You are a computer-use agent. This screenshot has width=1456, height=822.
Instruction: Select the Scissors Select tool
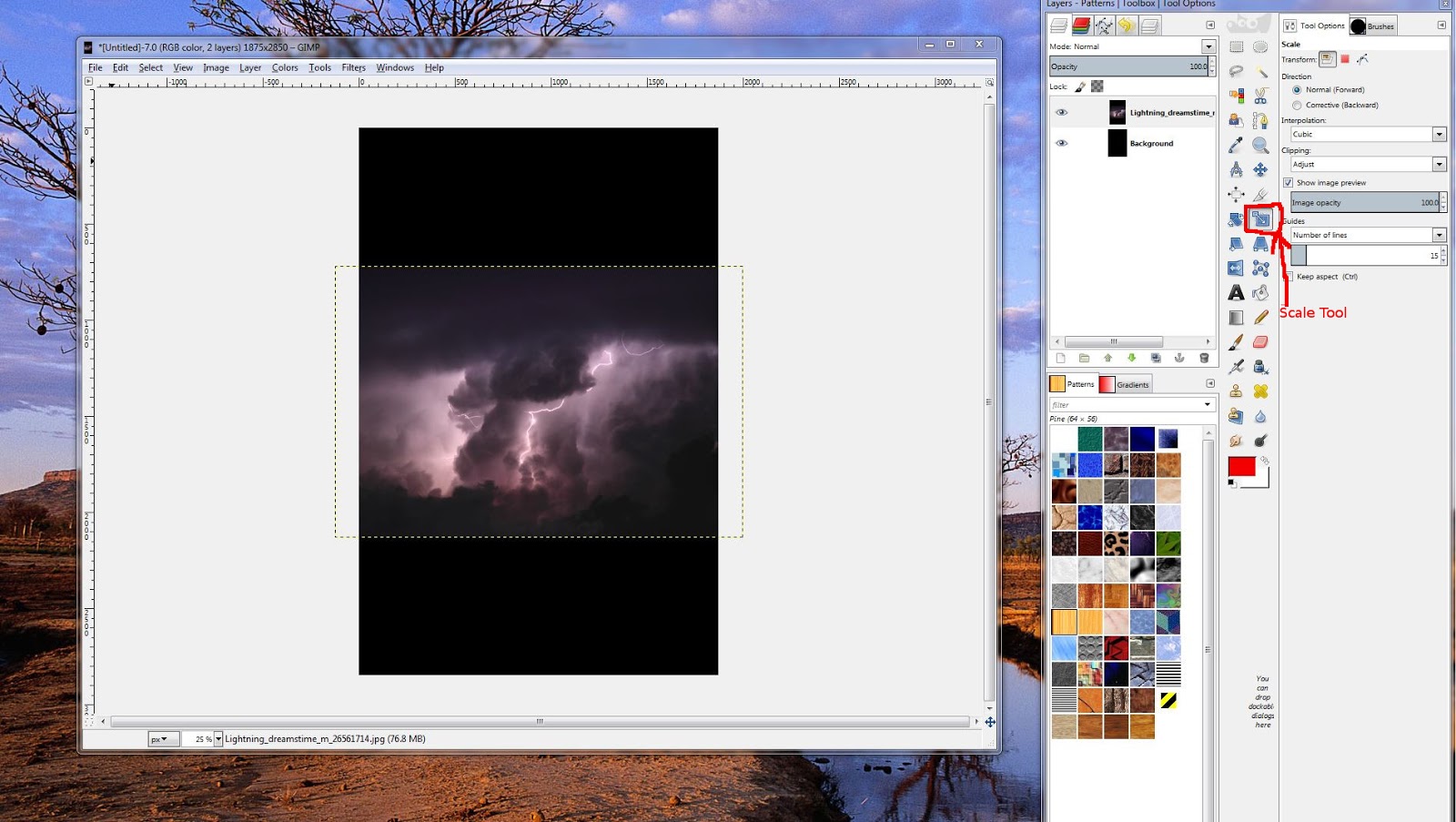coord(1260,96)
